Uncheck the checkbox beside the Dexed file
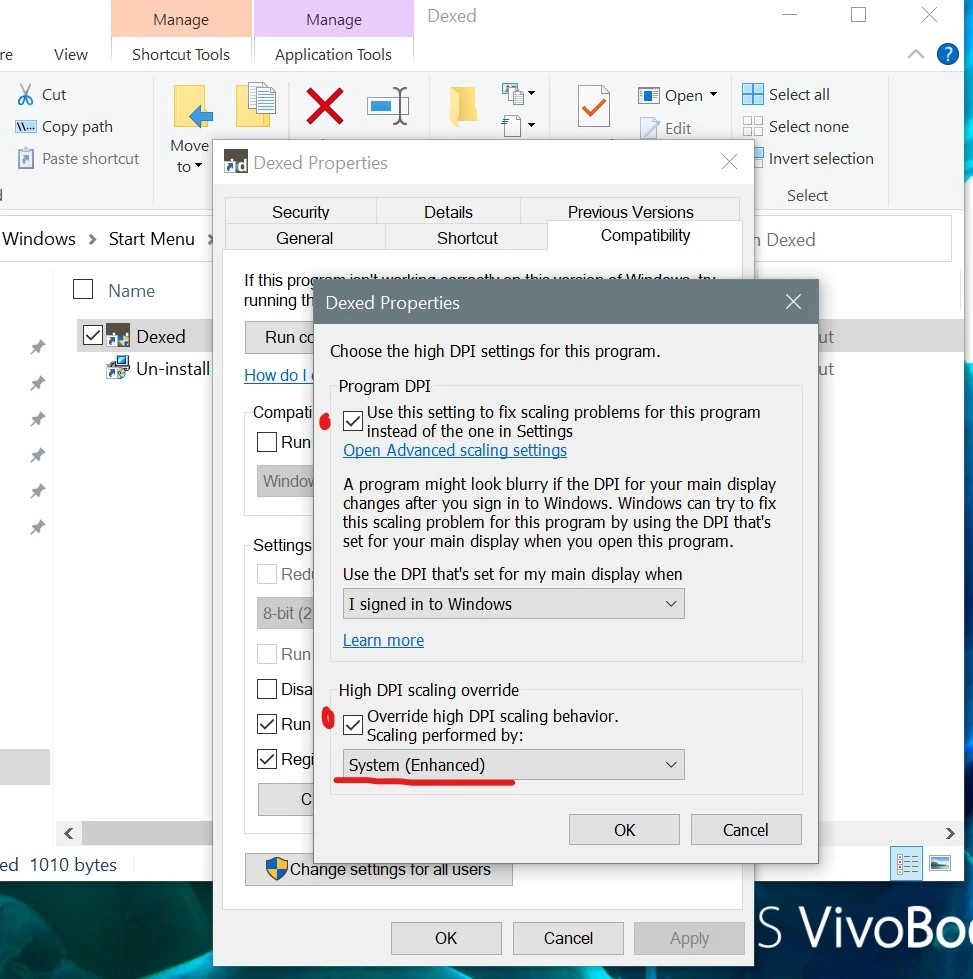 (93, 335)
